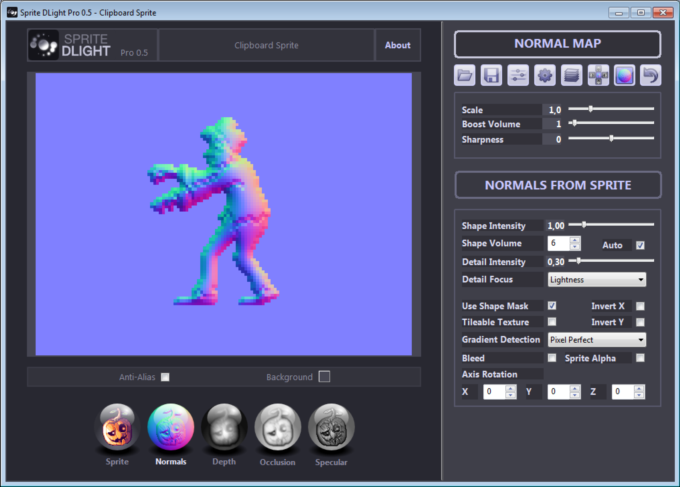Open the Detail Focus Lightness dropdown
Screen dimensions: 680x487
597,280
